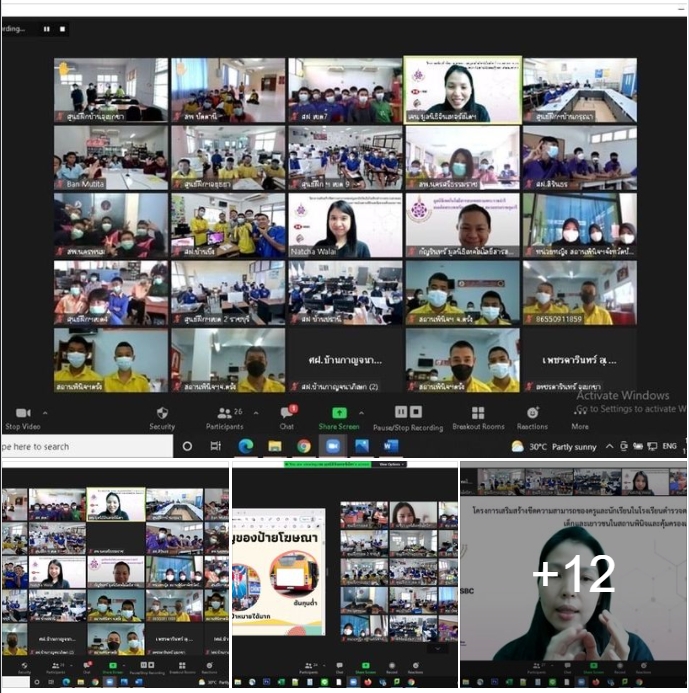Pause recording from the bottom toolbar

click(401, 412)
